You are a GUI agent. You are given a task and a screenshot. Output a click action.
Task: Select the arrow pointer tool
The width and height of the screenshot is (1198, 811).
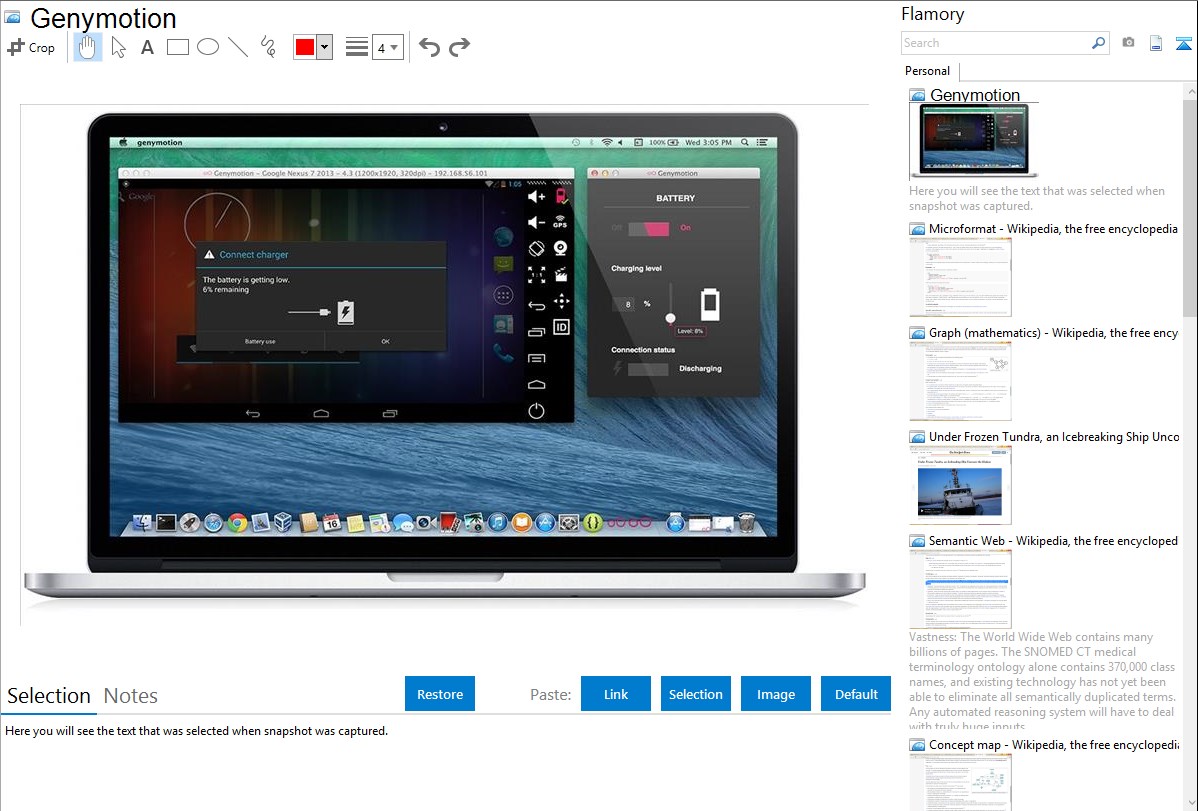click(118, 47)
